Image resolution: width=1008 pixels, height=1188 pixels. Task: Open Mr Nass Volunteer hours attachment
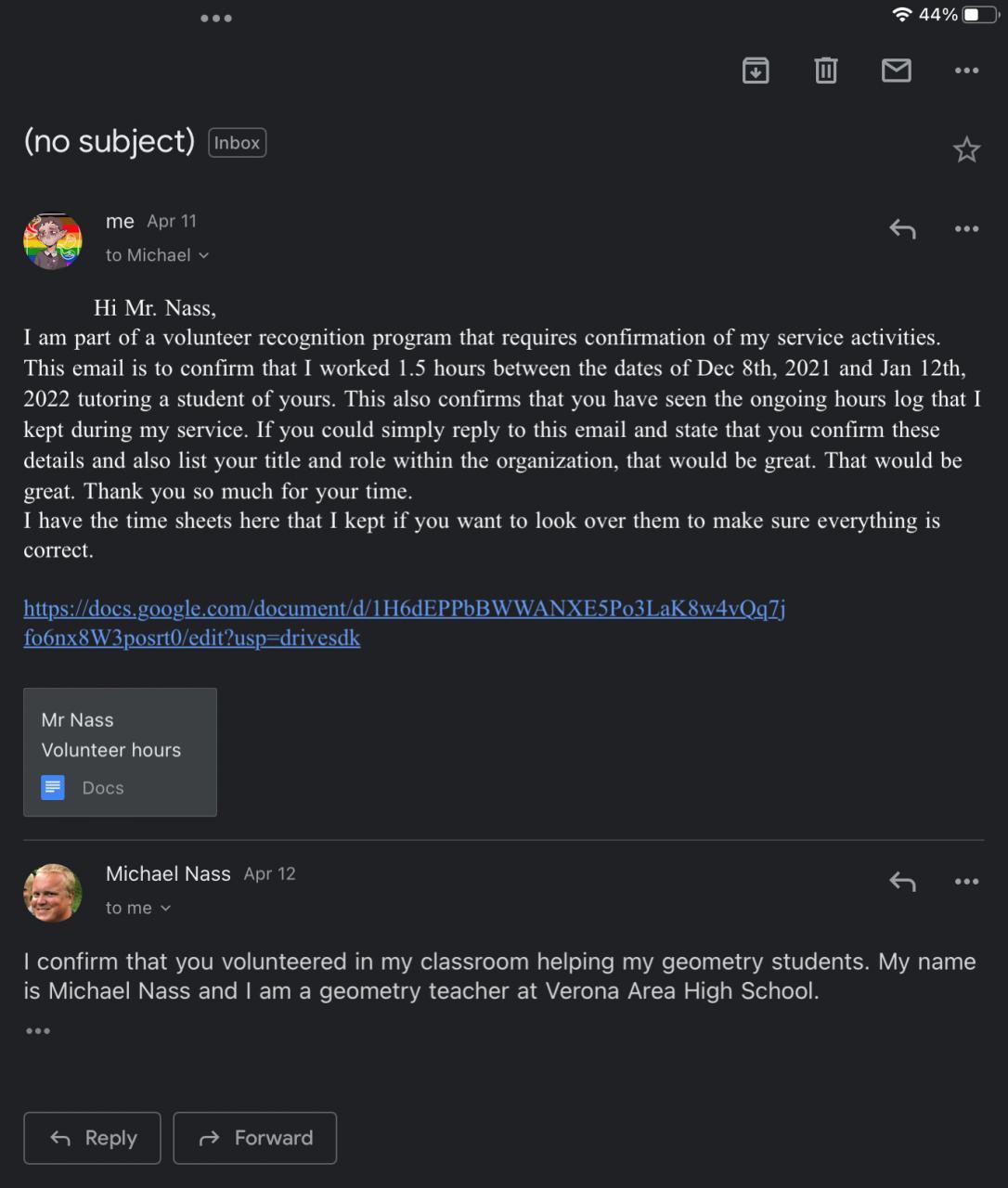[x=120, y=752]
